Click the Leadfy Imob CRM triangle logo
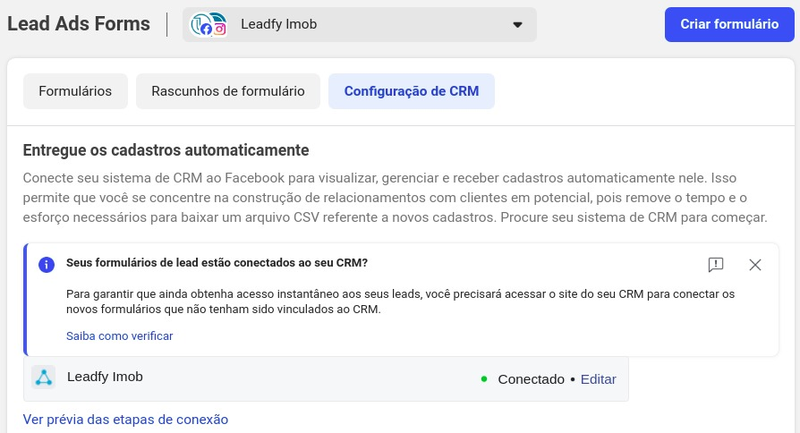800x433 pixels. [44, 377]
